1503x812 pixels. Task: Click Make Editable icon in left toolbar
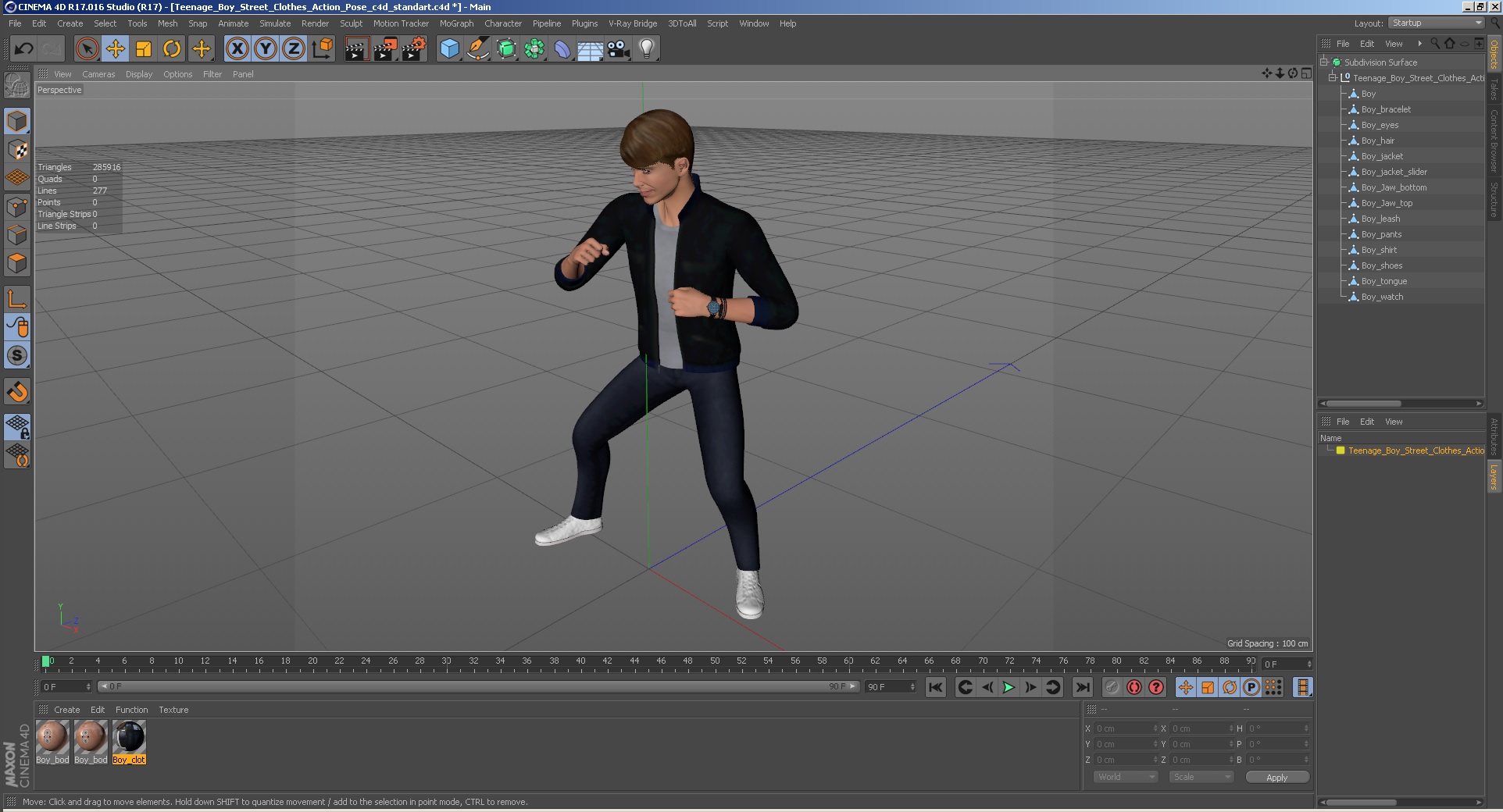click(17, 84)
